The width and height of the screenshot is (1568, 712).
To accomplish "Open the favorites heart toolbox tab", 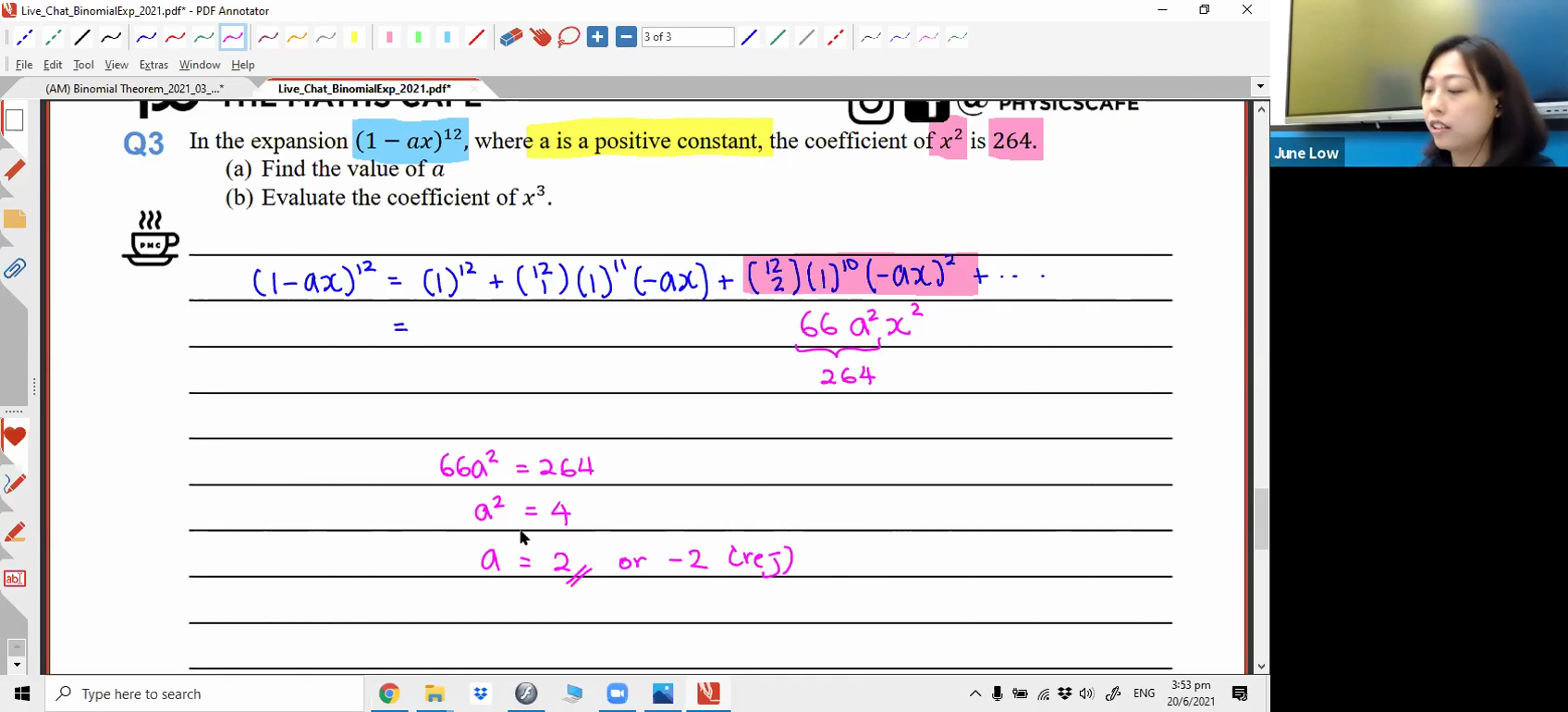I will click(14, 436).
